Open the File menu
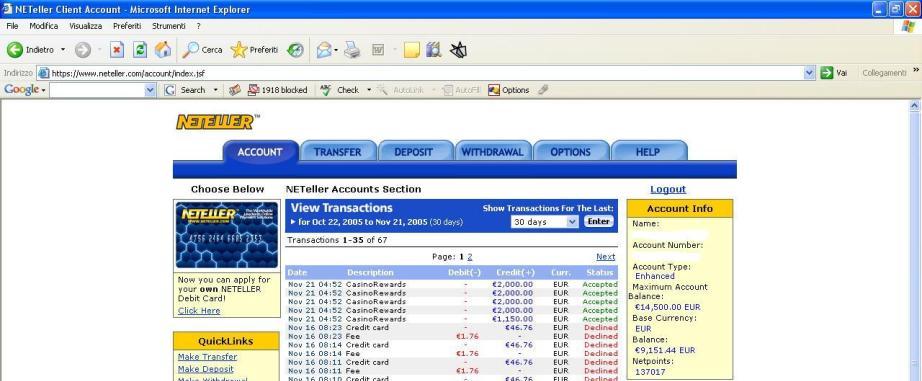Viewport: 922px width, 381px height. [x=12, y=26]
